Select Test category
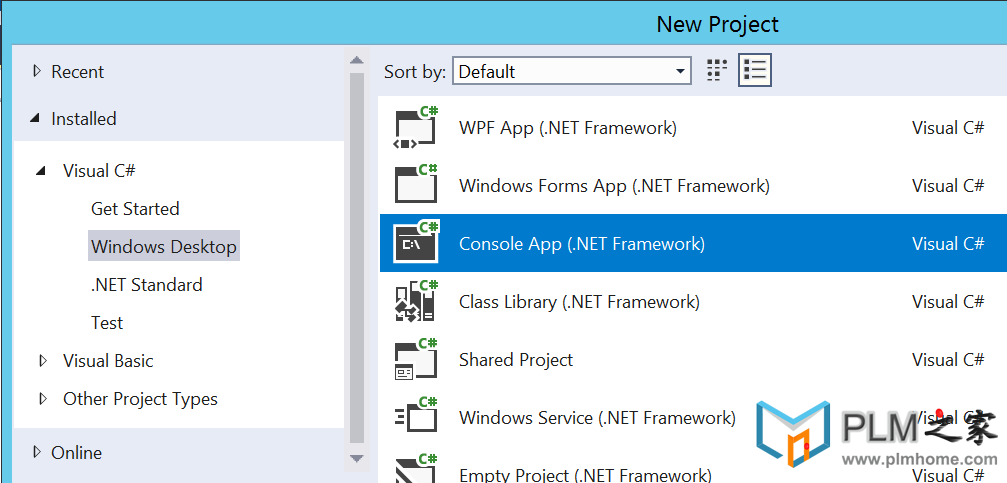The height and width of the screenshot is (483, 1007). (107, 322)
